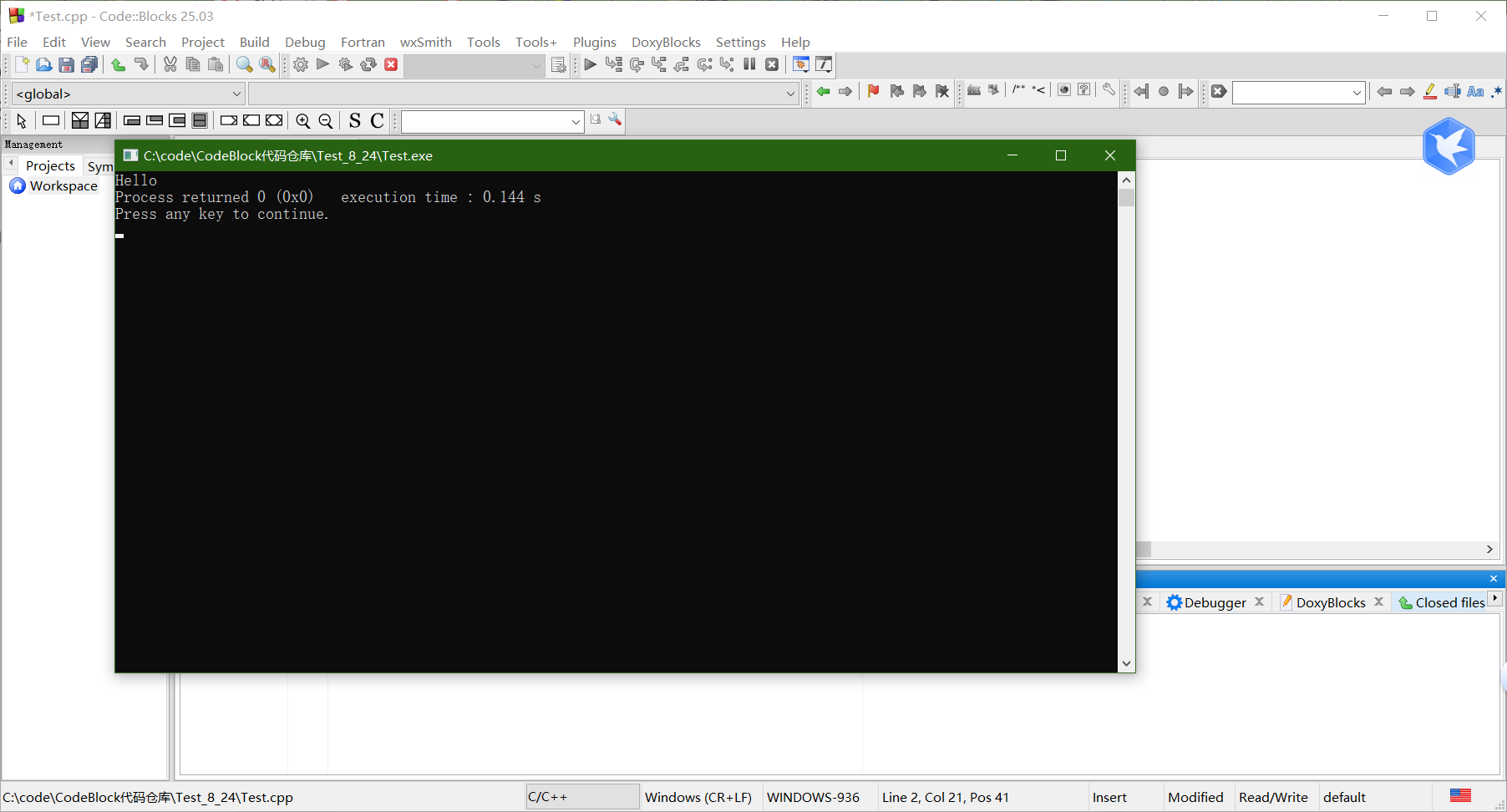This screenshot has height=812, width=1507.
Task: Abort the build with the red stop icon
Action: [391, 64]
